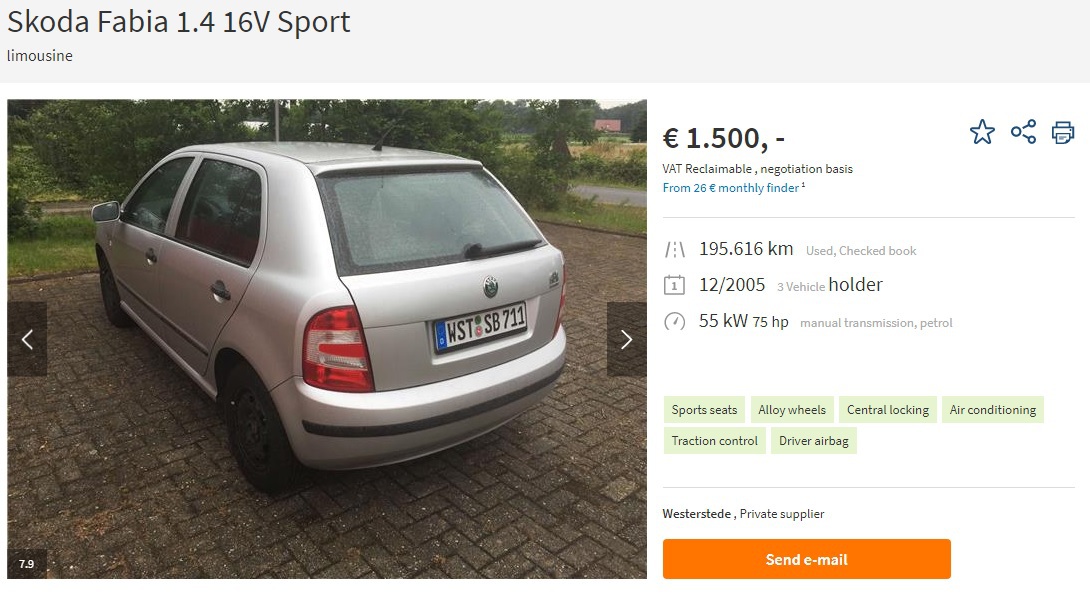
Task: Click the Westerstede location text
Action: pos(697,514)
